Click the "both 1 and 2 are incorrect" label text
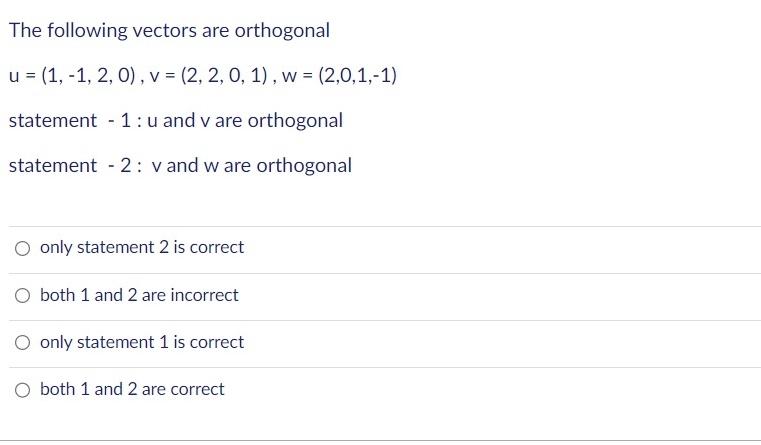Image resolution: width=761 pixels, height=445 pixels. coord(139,295)
